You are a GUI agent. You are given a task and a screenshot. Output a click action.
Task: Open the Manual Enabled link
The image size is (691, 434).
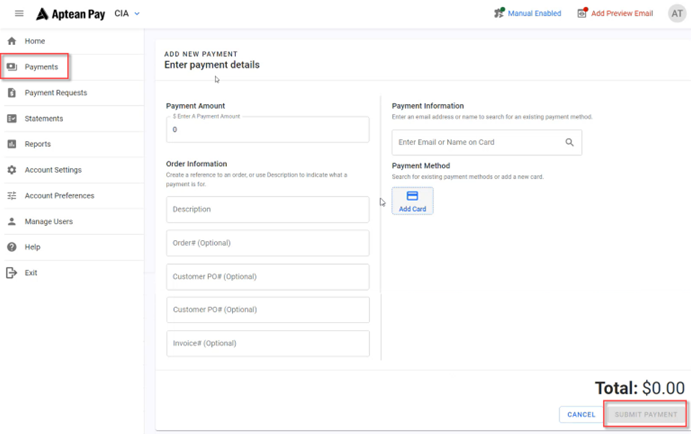click(534, 13)
